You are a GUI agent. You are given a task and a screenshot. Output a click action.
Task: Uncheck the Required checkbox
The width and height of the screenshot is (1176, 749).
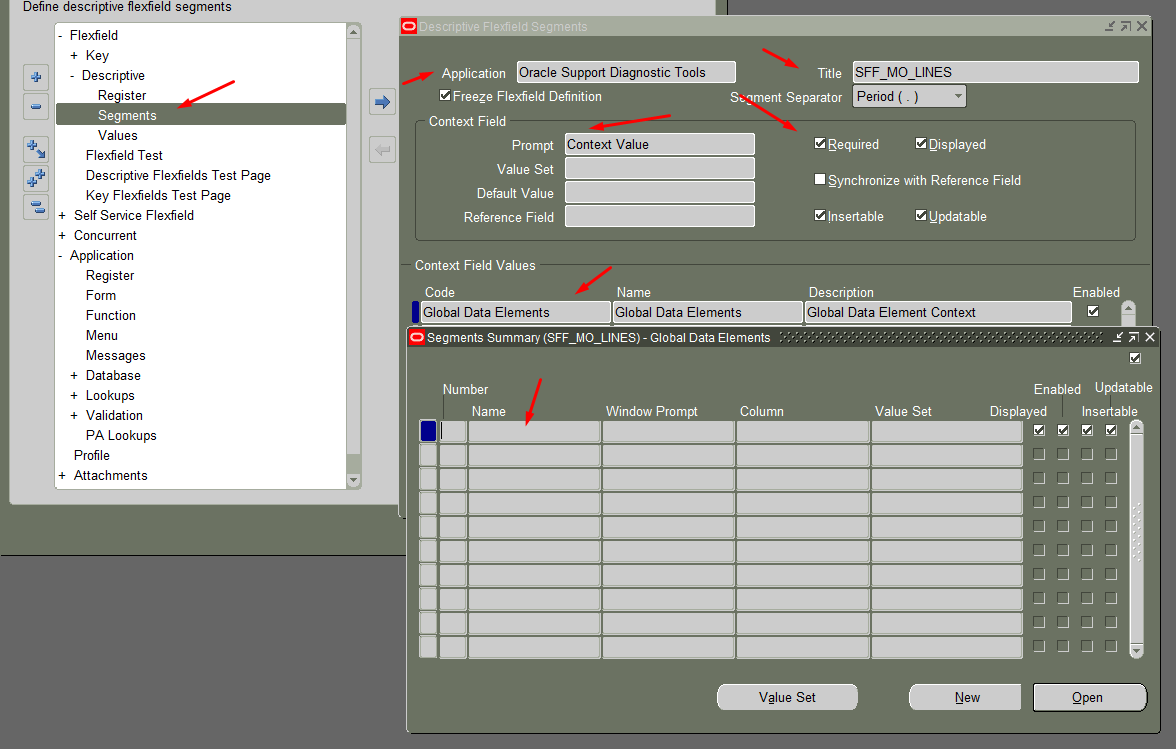[820, 143]
